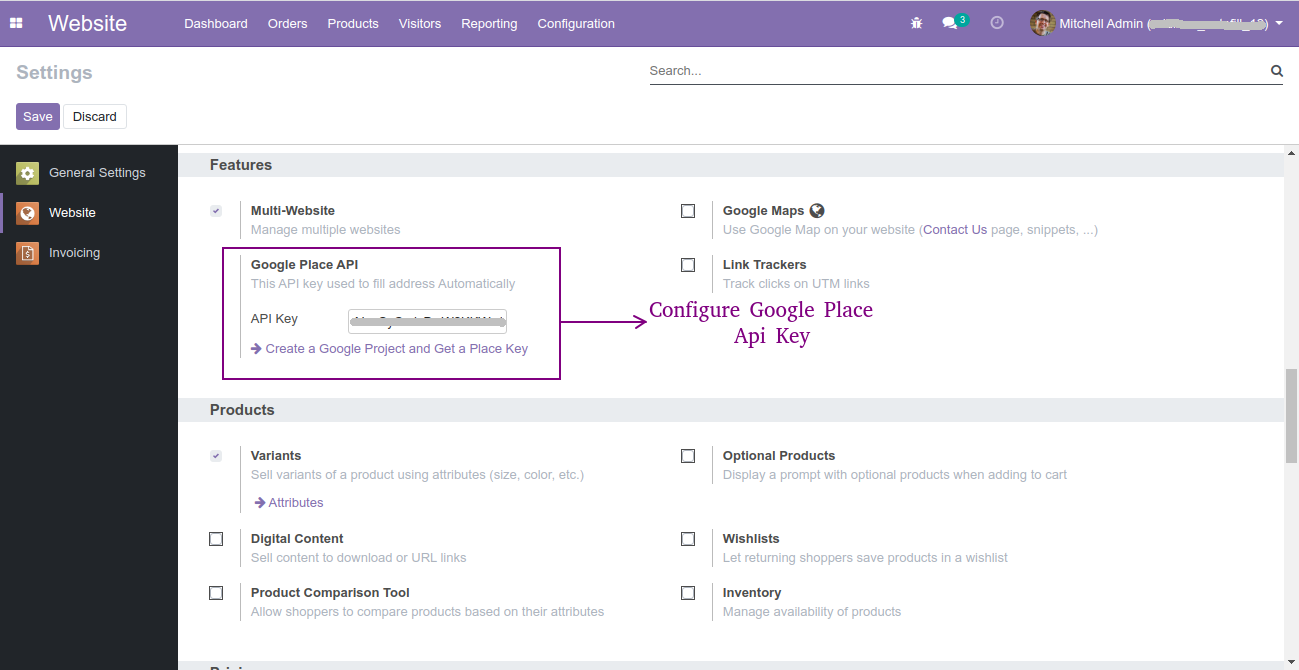Viewport: 1299px width, 670px height.
Task: Click the Settings page title
Action: pyautogui.click(x=54, y=73)
